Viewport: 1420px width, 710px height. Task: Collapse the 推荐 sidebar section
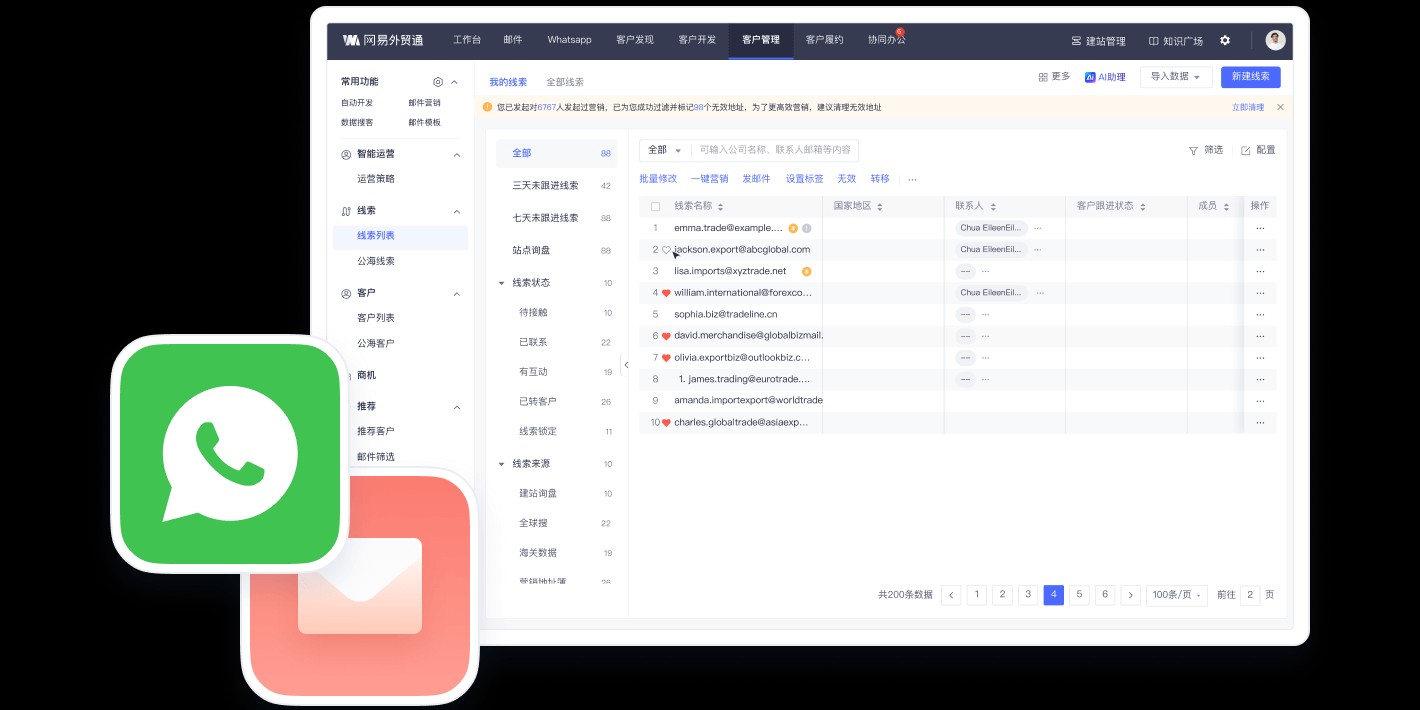click(x=457, y=407)
